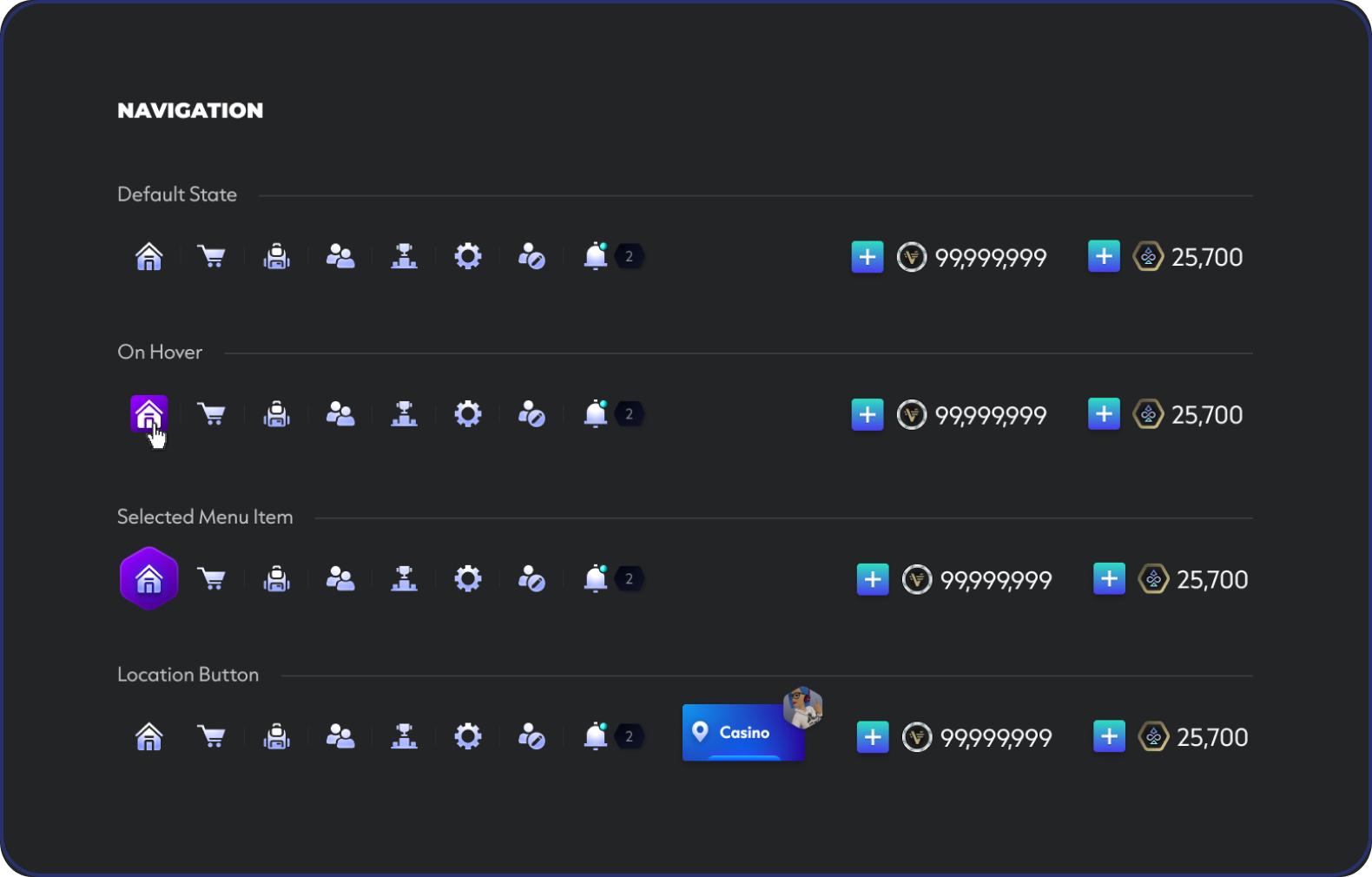Add gems with plus button beside 25,700 in Default State row
1372x877 pixels.
tap(1104, 256)
